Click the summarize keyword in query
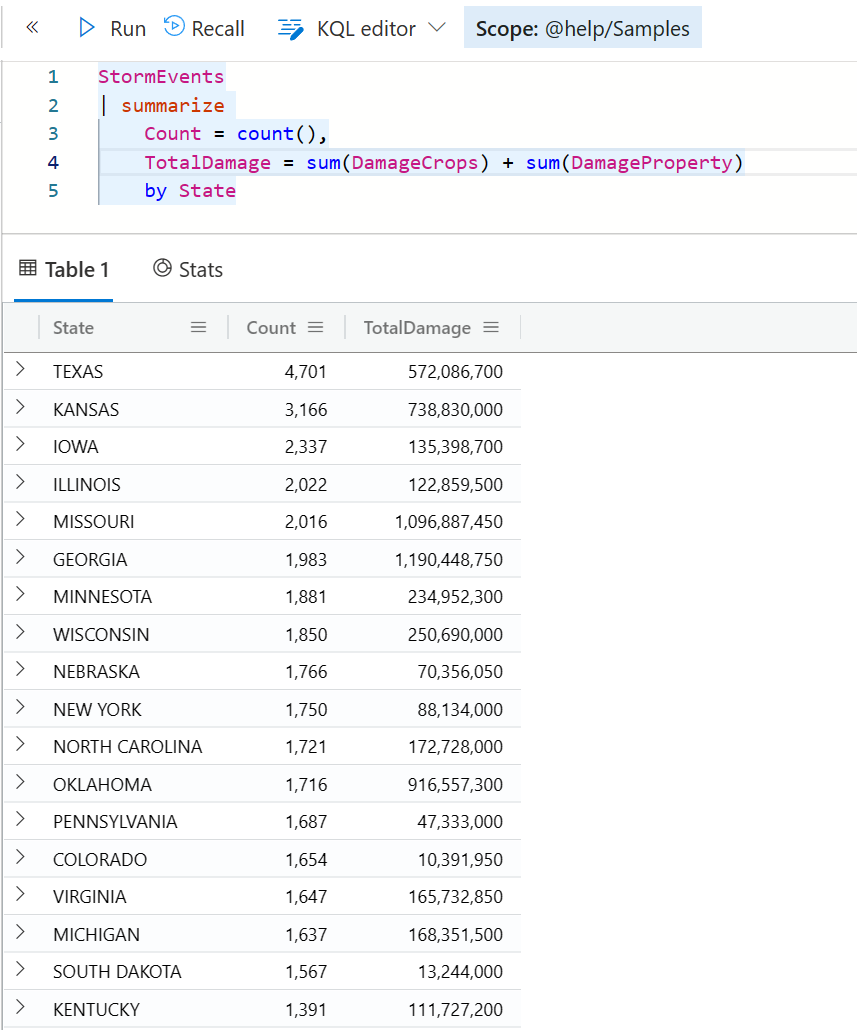The height and width of the screenshot is (1030, 857). pyautogui.click(x=173, y=106)
